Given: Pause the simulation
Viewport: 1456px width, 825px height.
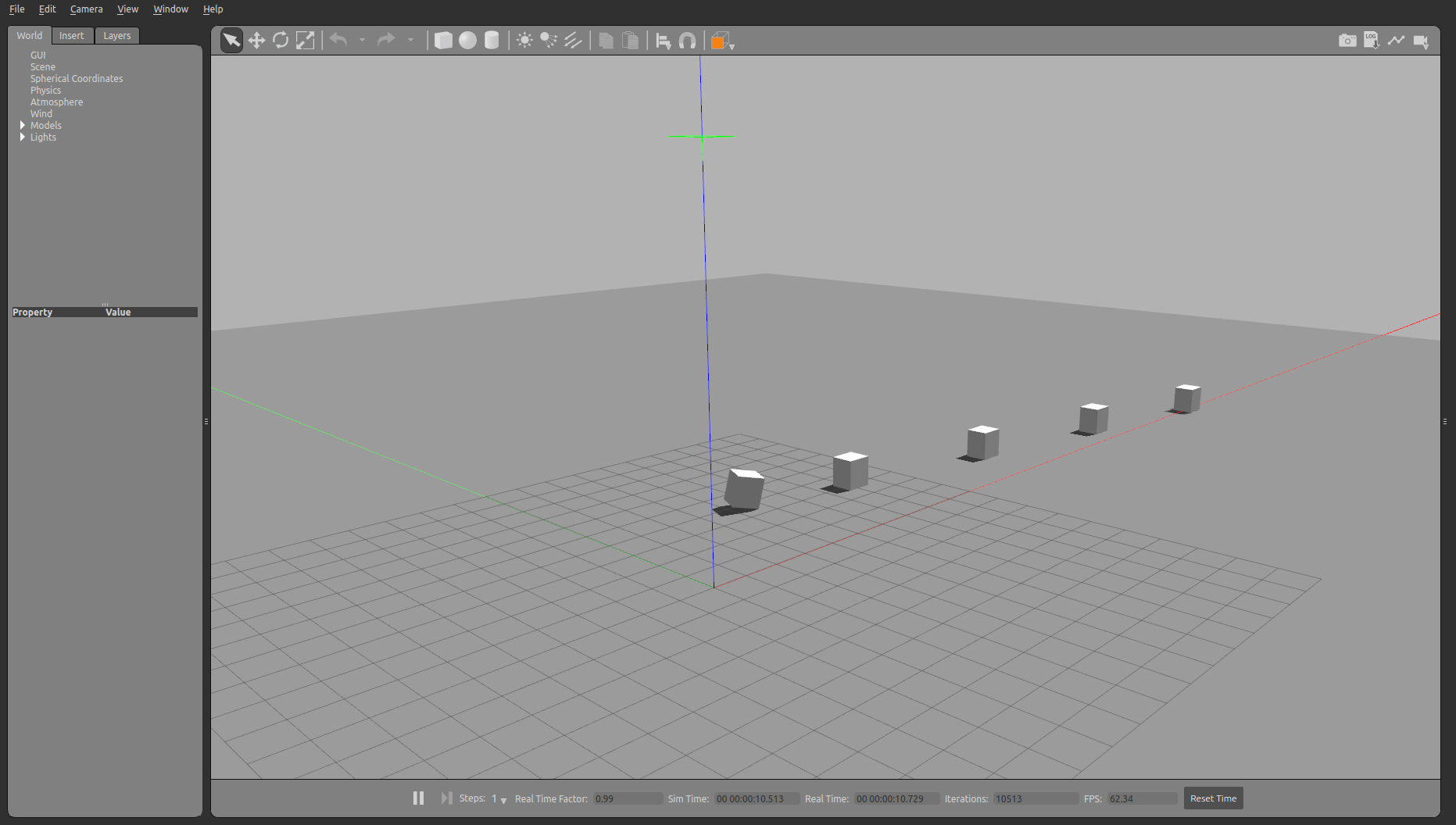Looking at the screenshot, I should tap(418, 798).
